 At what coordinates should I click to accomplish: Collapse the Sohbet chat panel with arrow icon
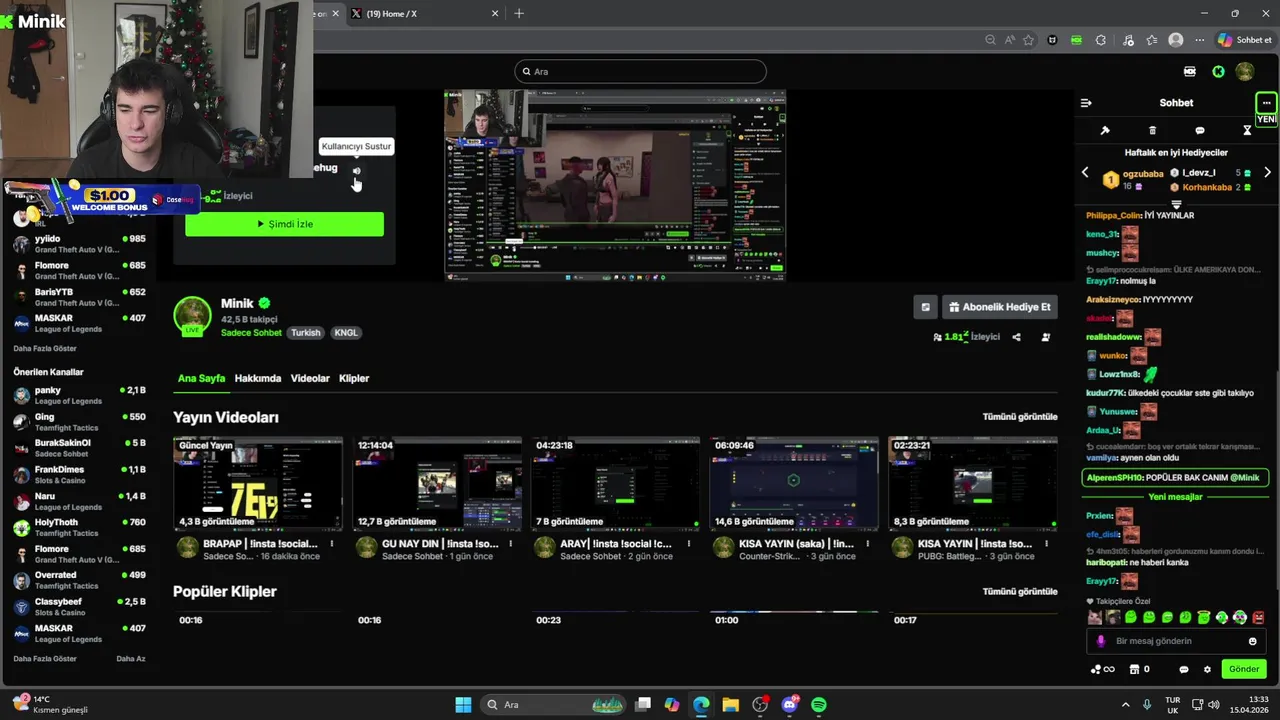pos(1086,103)
